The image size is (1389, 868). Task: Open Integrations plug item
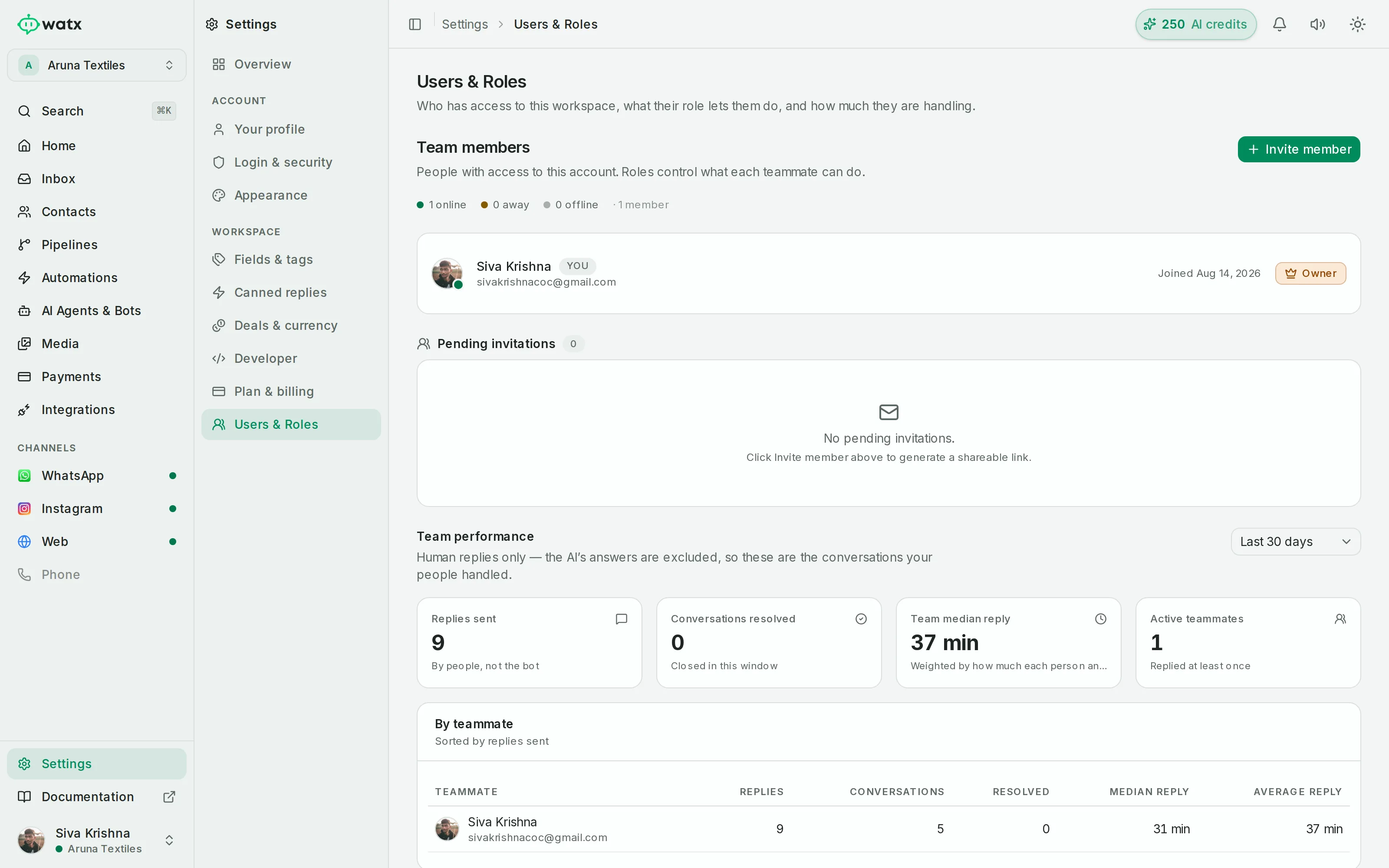click(x=96, y=410)
